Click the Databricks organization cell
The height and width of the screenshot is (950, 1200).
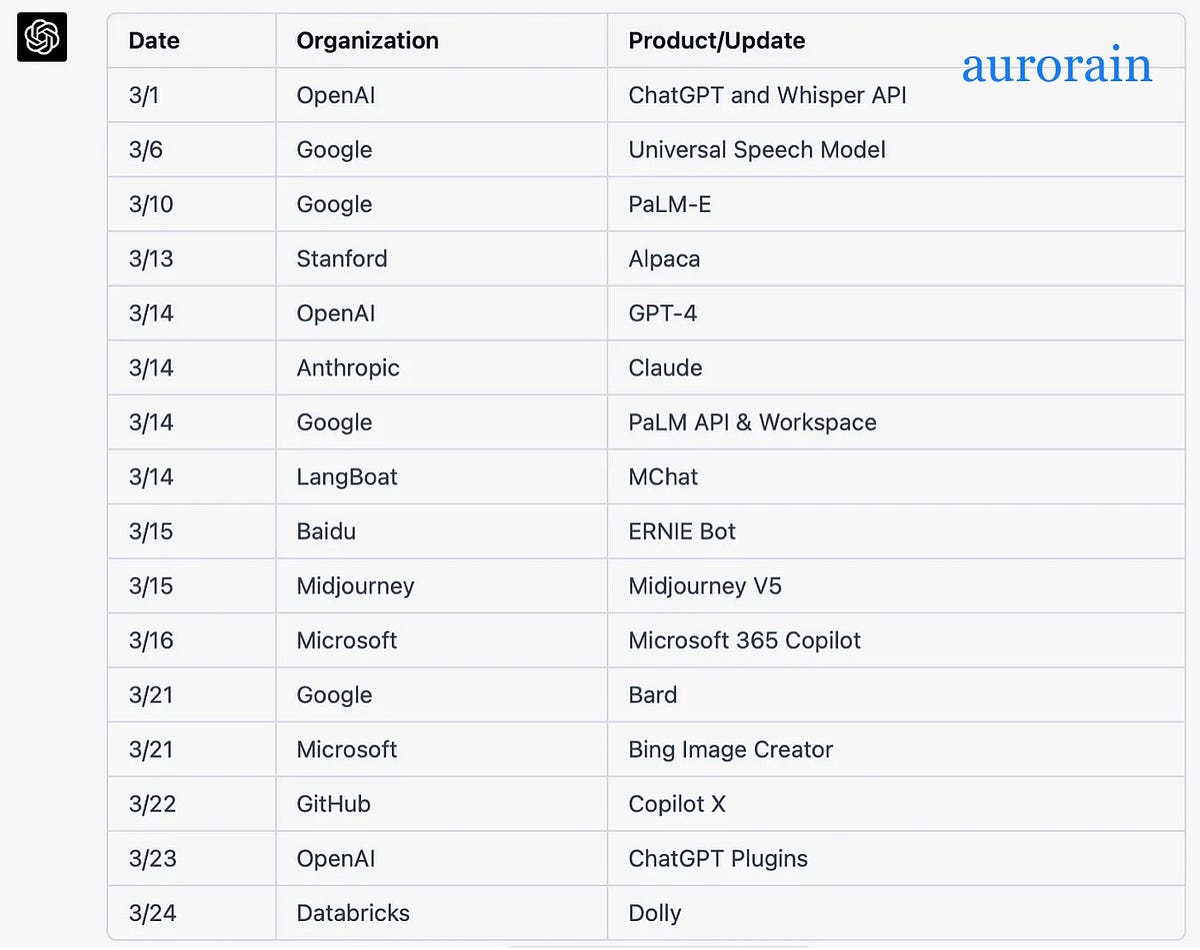point(353,913)
